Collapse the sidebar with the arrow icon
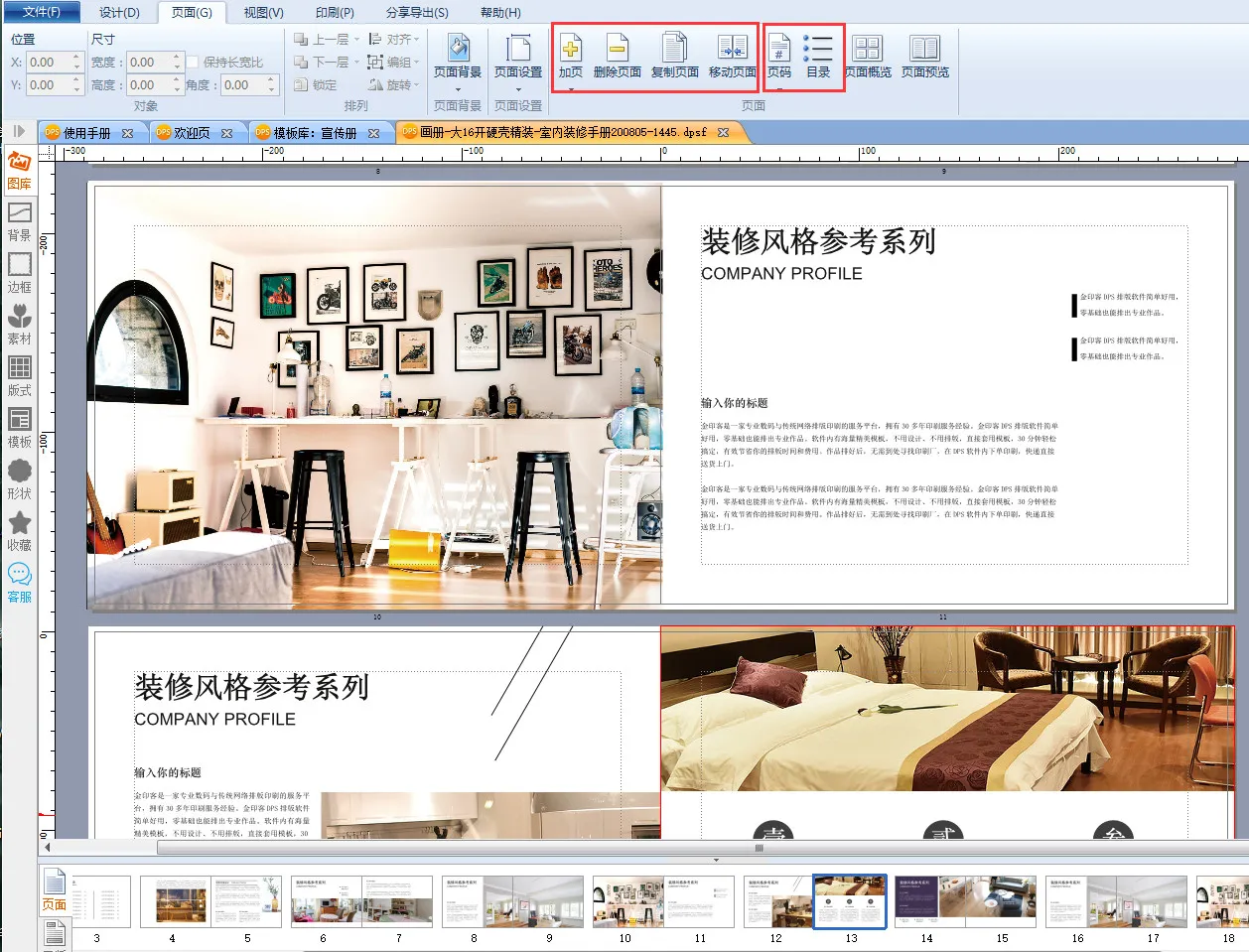 tap(19, 131)
